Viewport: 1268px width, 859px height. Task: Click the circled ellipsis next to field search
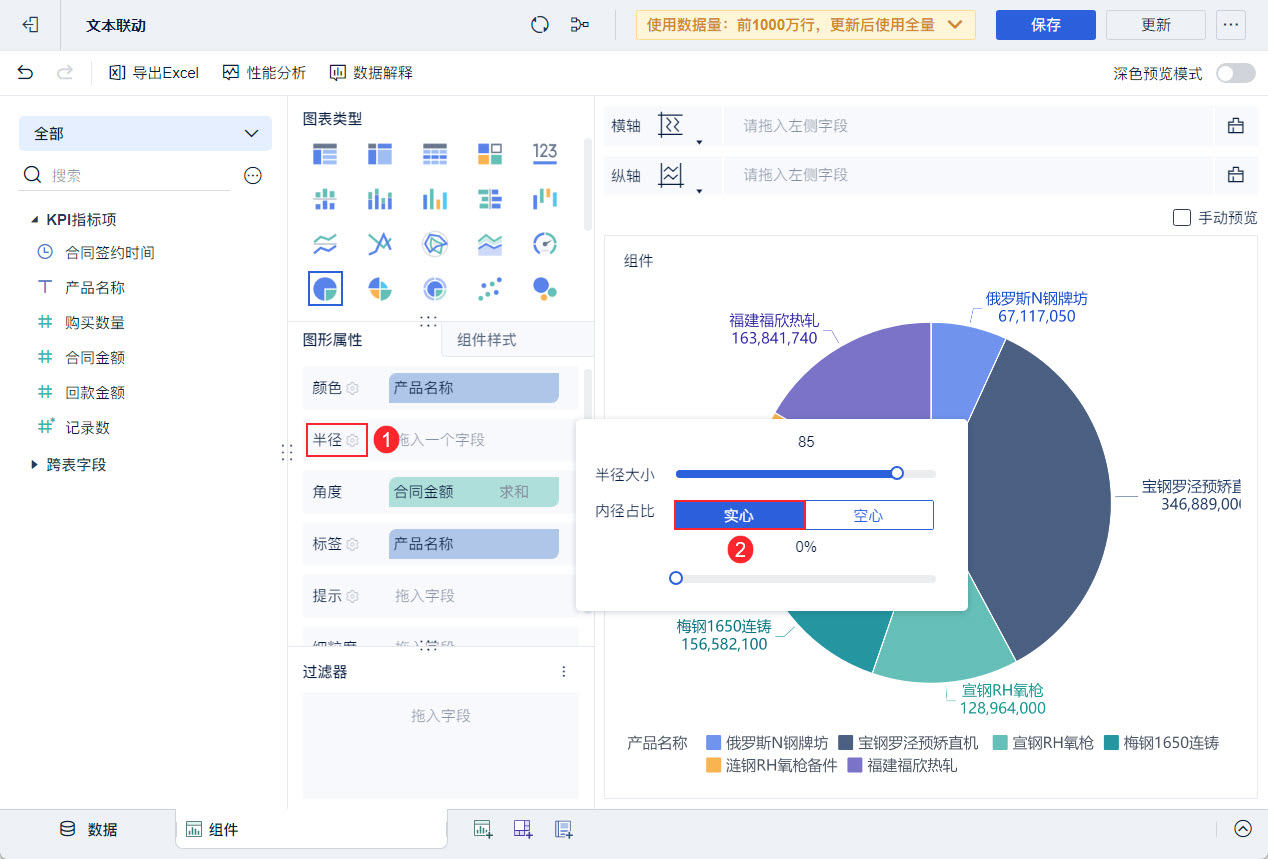253,176
